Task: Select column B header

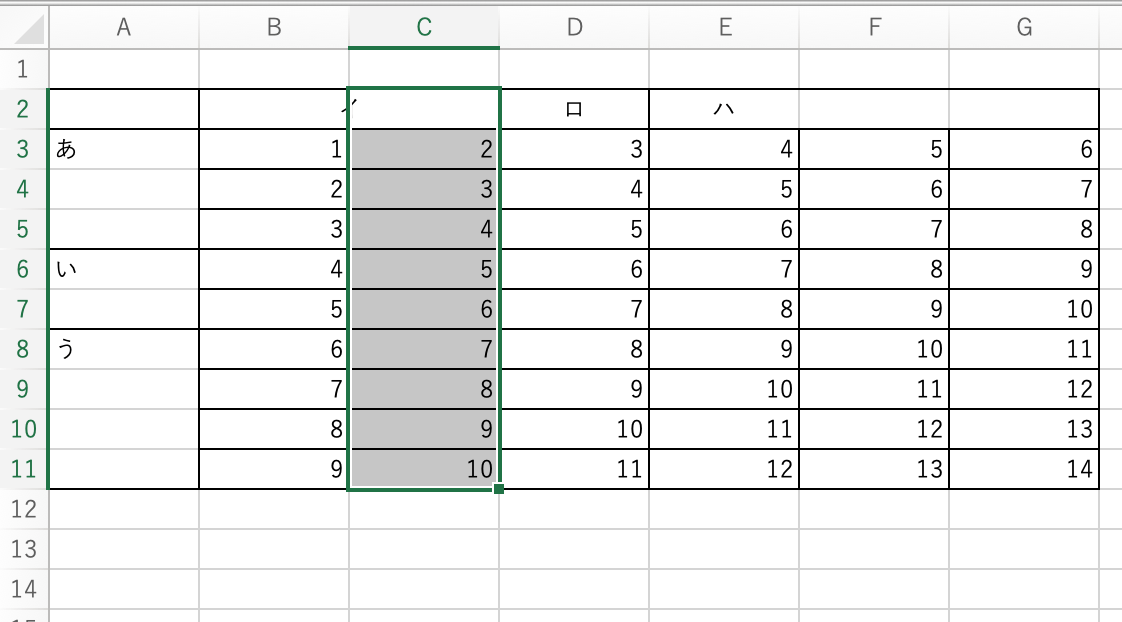Action: 274,28
